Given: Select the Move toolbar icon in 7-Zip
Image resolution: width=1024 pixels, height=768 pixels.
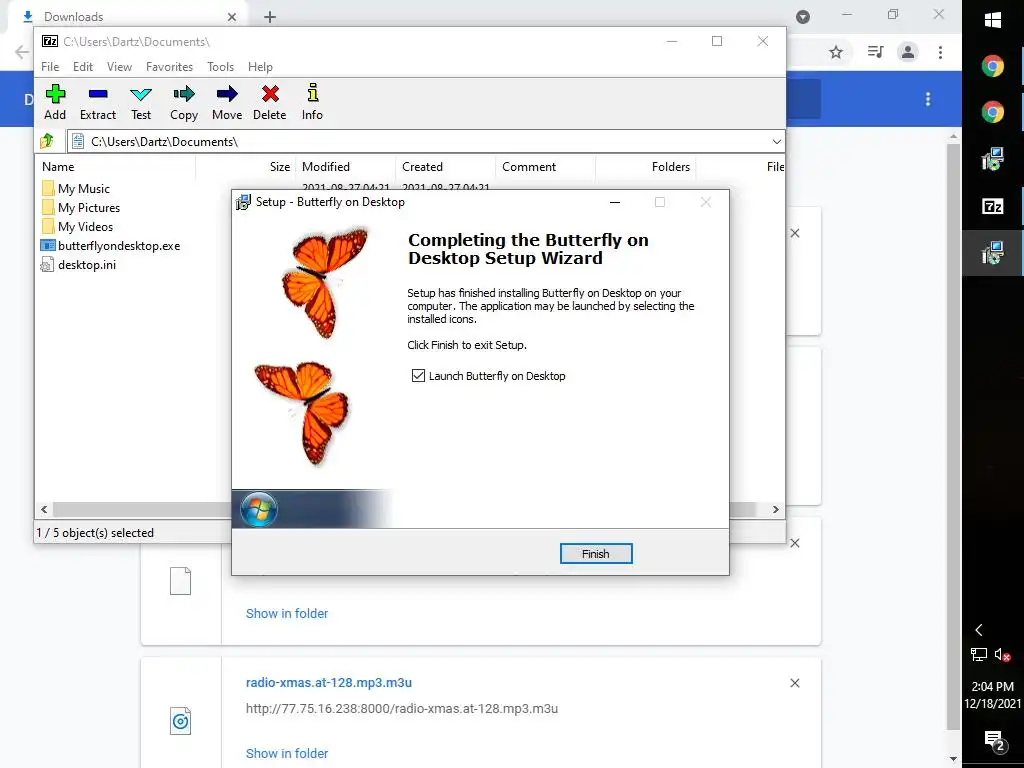Looking at the screenshot, I should pos(227,94).
